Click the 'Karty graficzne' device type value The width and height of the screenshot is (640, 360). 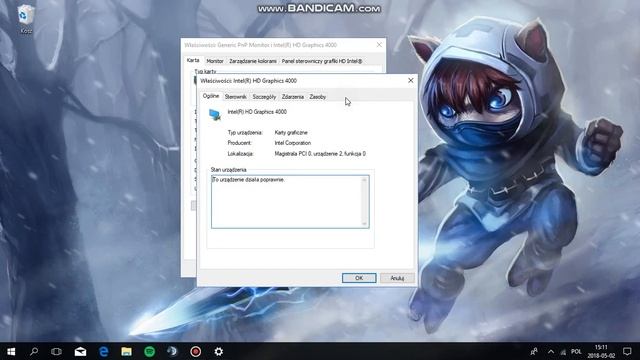coord(291,132)
